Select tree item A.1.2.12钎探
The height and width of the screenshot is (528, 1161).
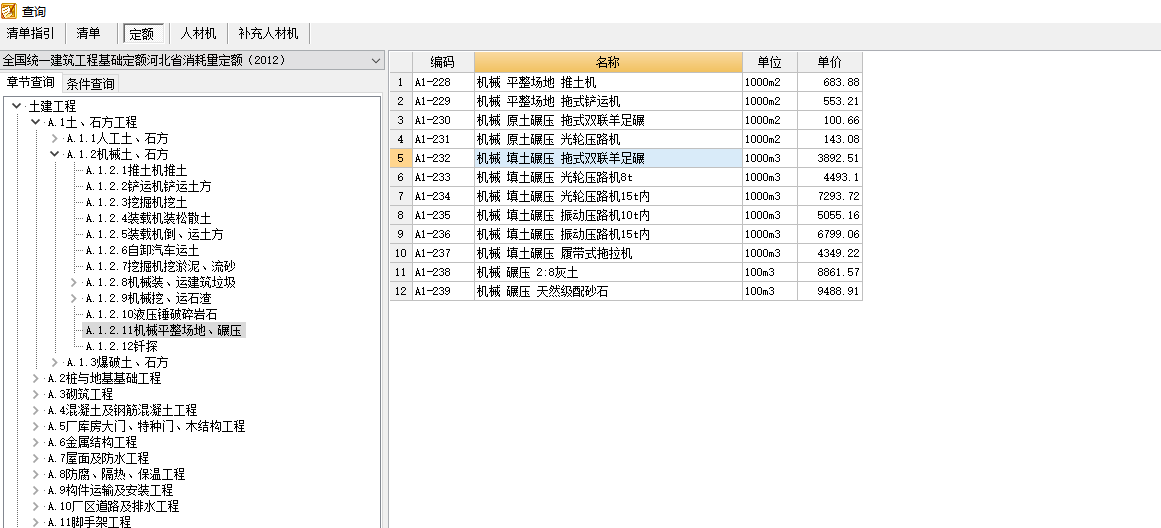coord(121,347)
